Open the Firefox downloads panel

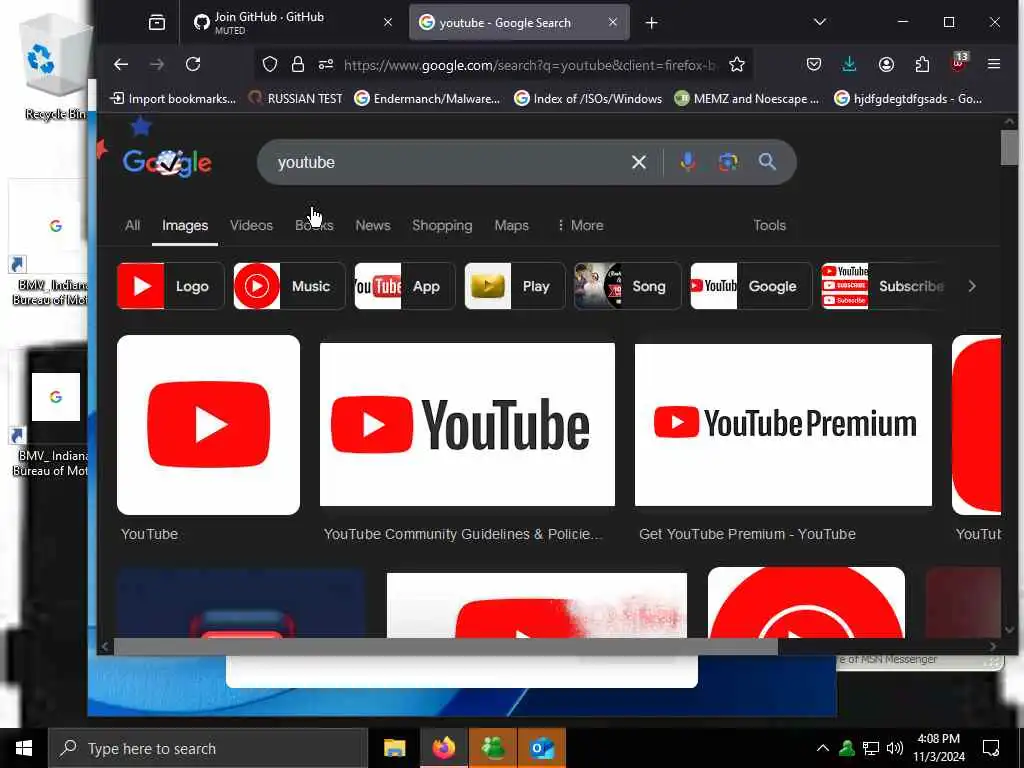pos(849,64)
